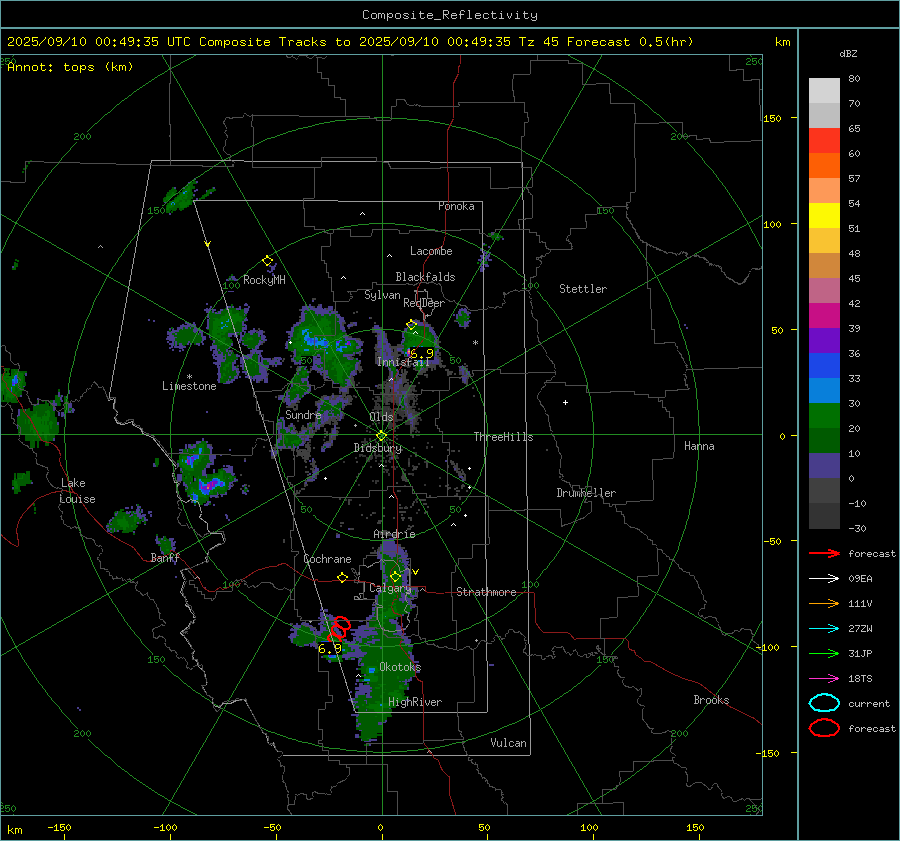
Task: Choose the green 31JP arrow legend icon
Action: [x=824, y=653]
